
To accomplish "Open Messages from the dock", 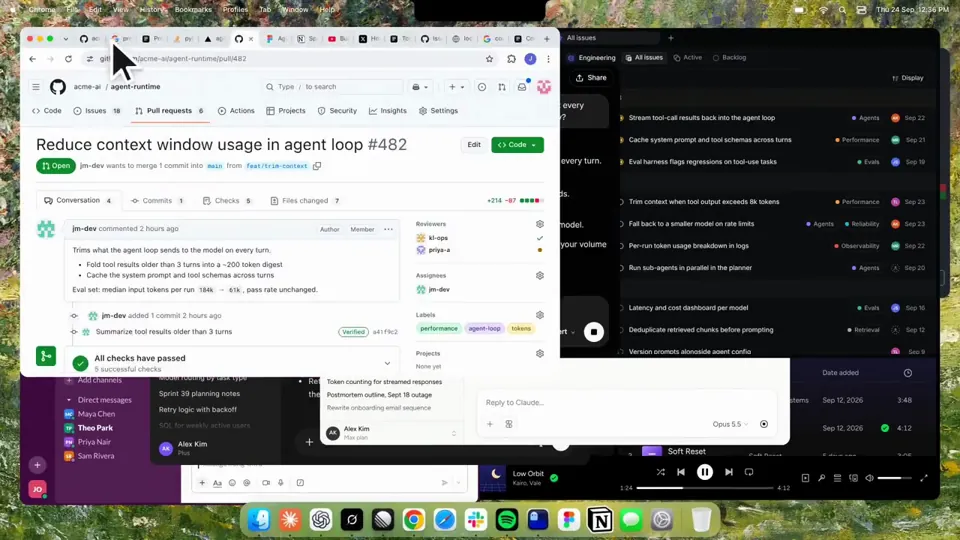I will 631,520.
